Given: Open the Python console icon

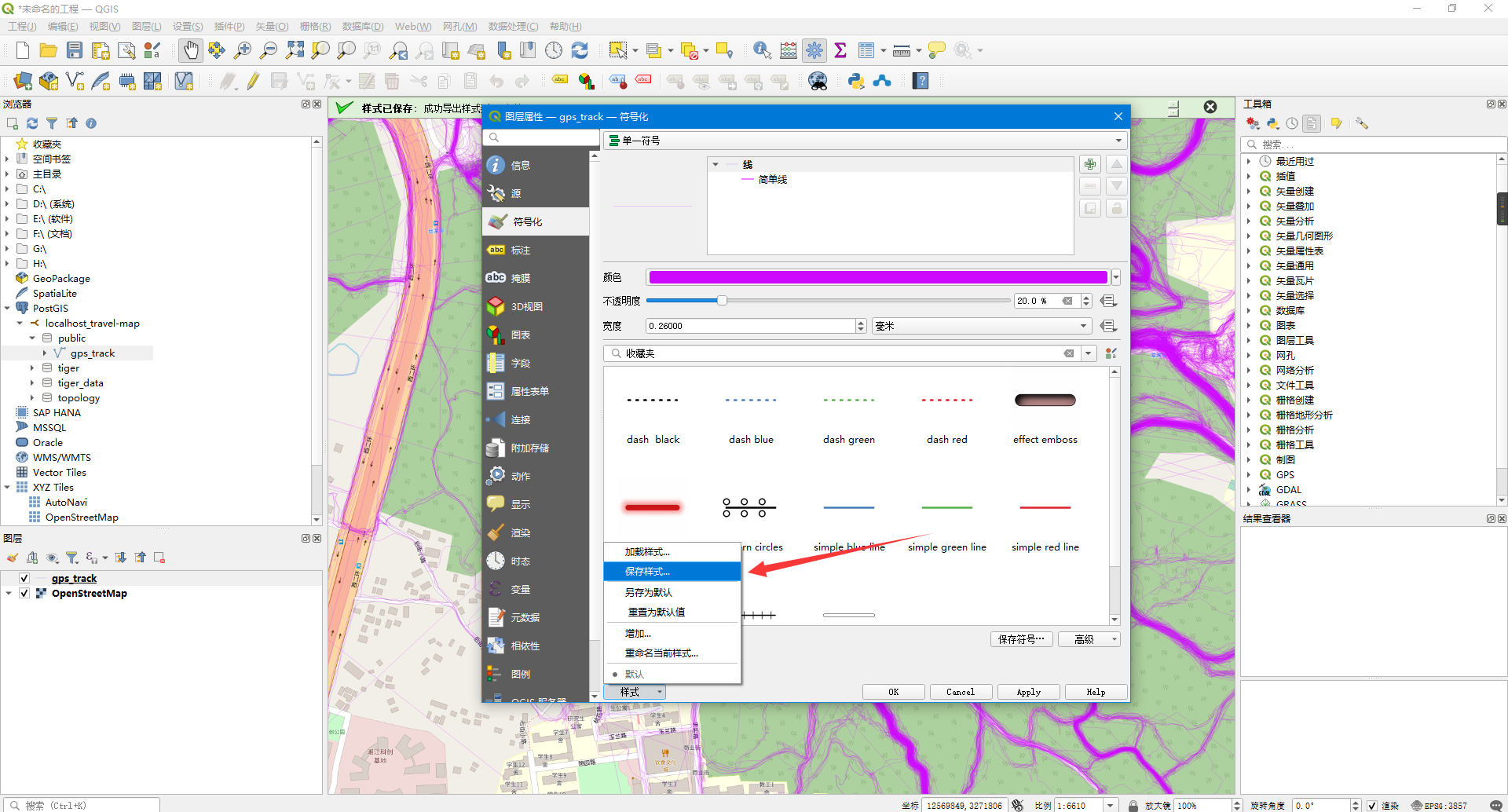Looking at the screenshot, I should [856, 81].
